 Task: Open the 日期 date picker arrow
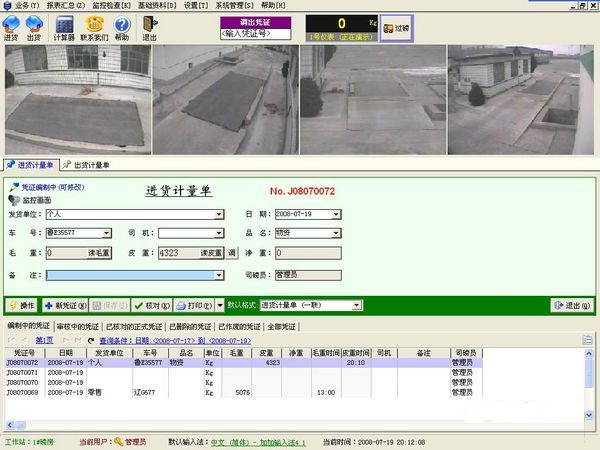coord(336,214)
